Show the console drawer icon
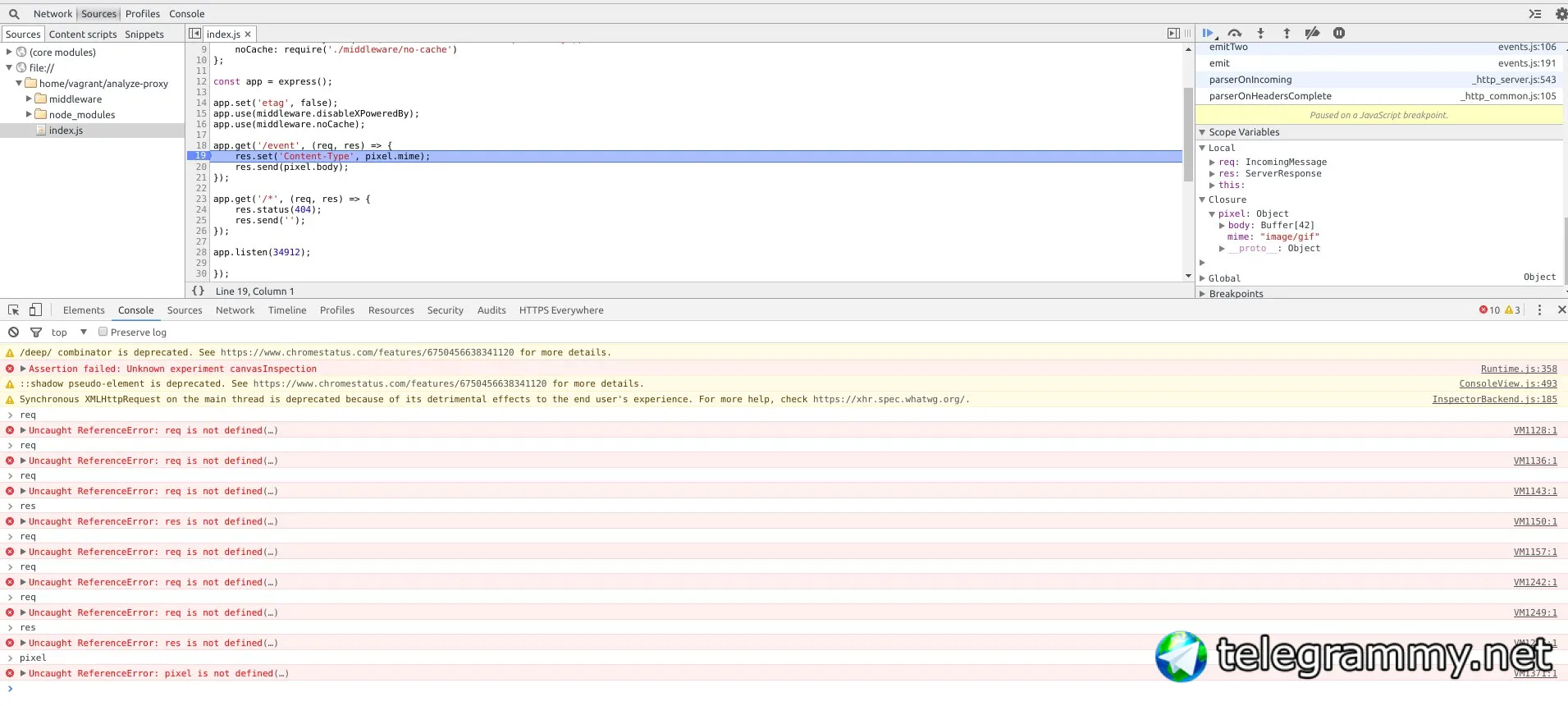Viewport: 1568px width, 706px height. point(1534,14)
